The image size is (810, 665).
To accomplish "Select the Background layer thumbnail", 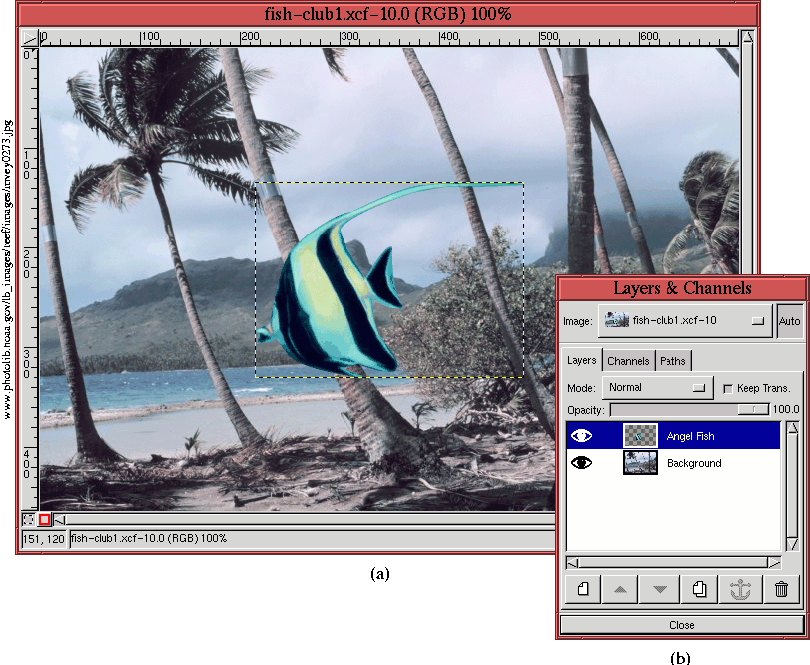I will [x=640, y=463].
